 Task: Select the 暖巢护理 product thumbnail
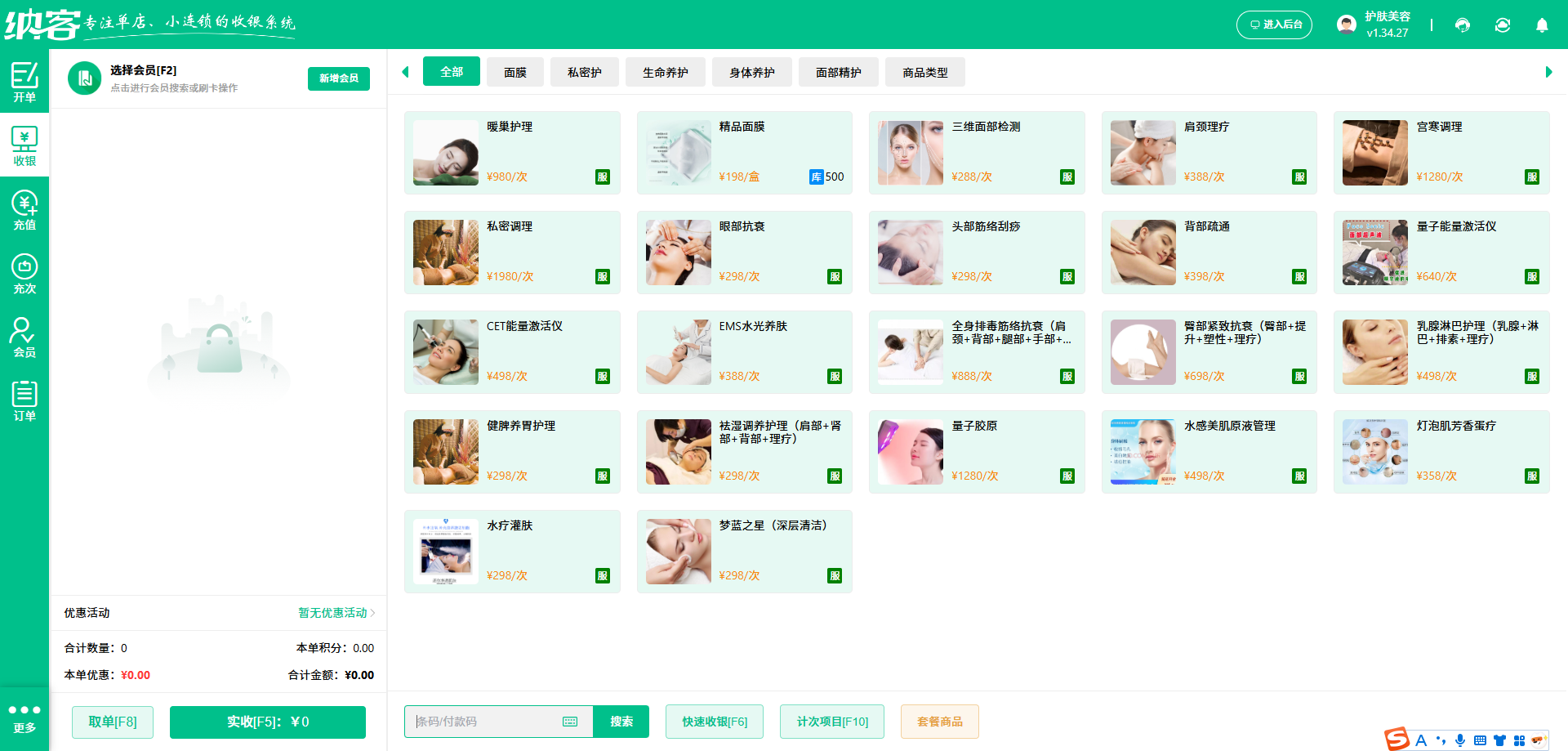pyautogui.click(x=445, y=152)
